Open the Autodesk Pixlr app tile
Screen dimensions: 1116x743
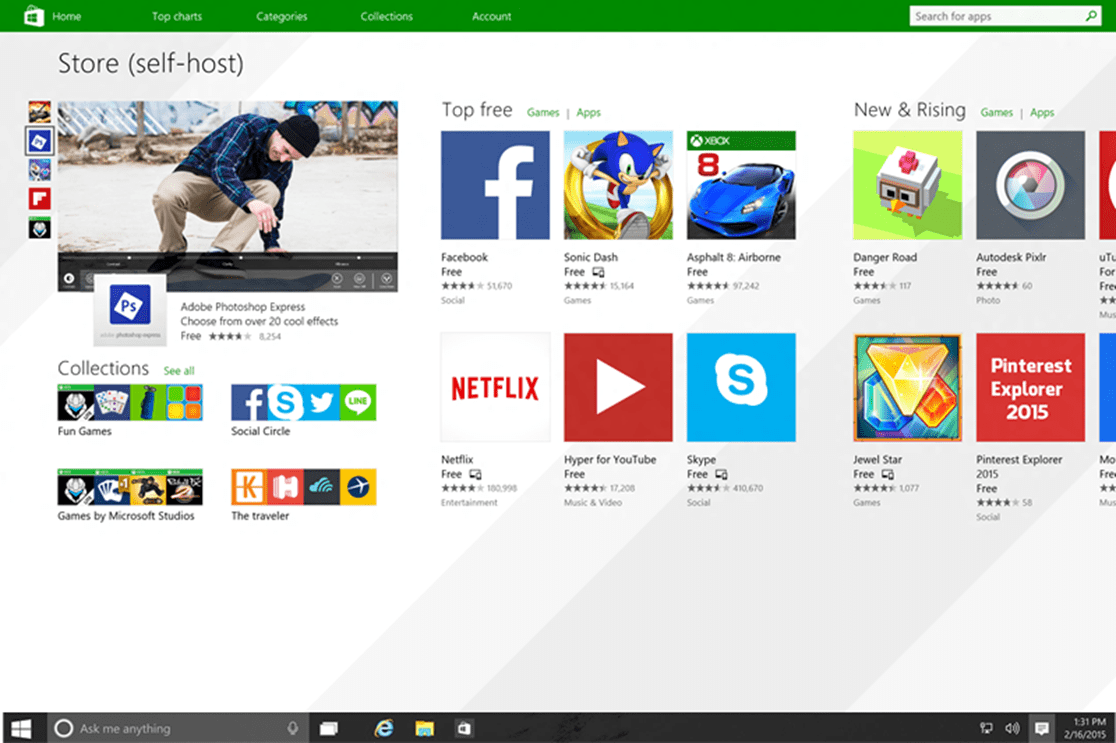(x=1030, y=185)
